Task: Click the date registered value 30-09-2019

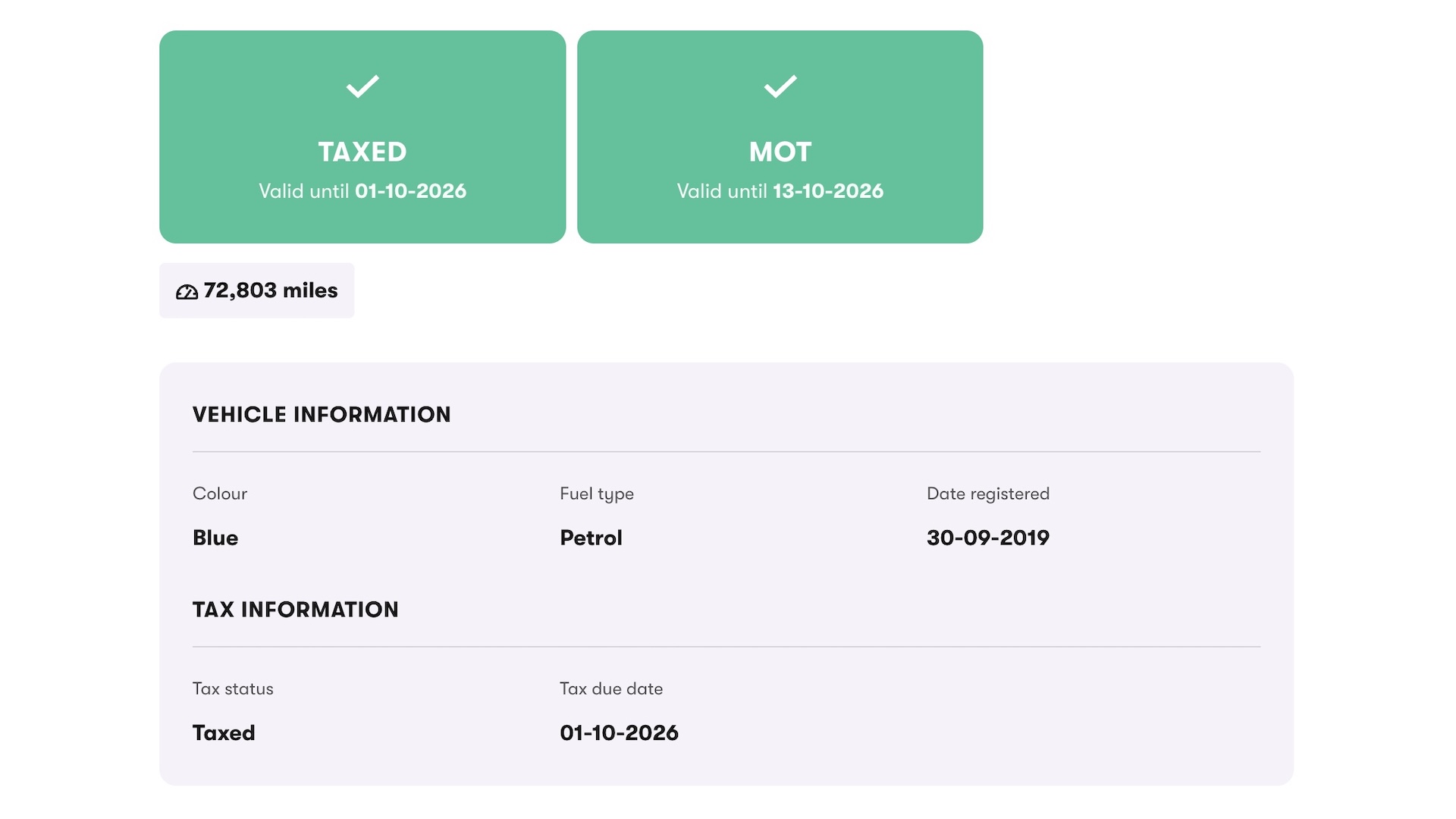Action: click(x=988, y=538)
